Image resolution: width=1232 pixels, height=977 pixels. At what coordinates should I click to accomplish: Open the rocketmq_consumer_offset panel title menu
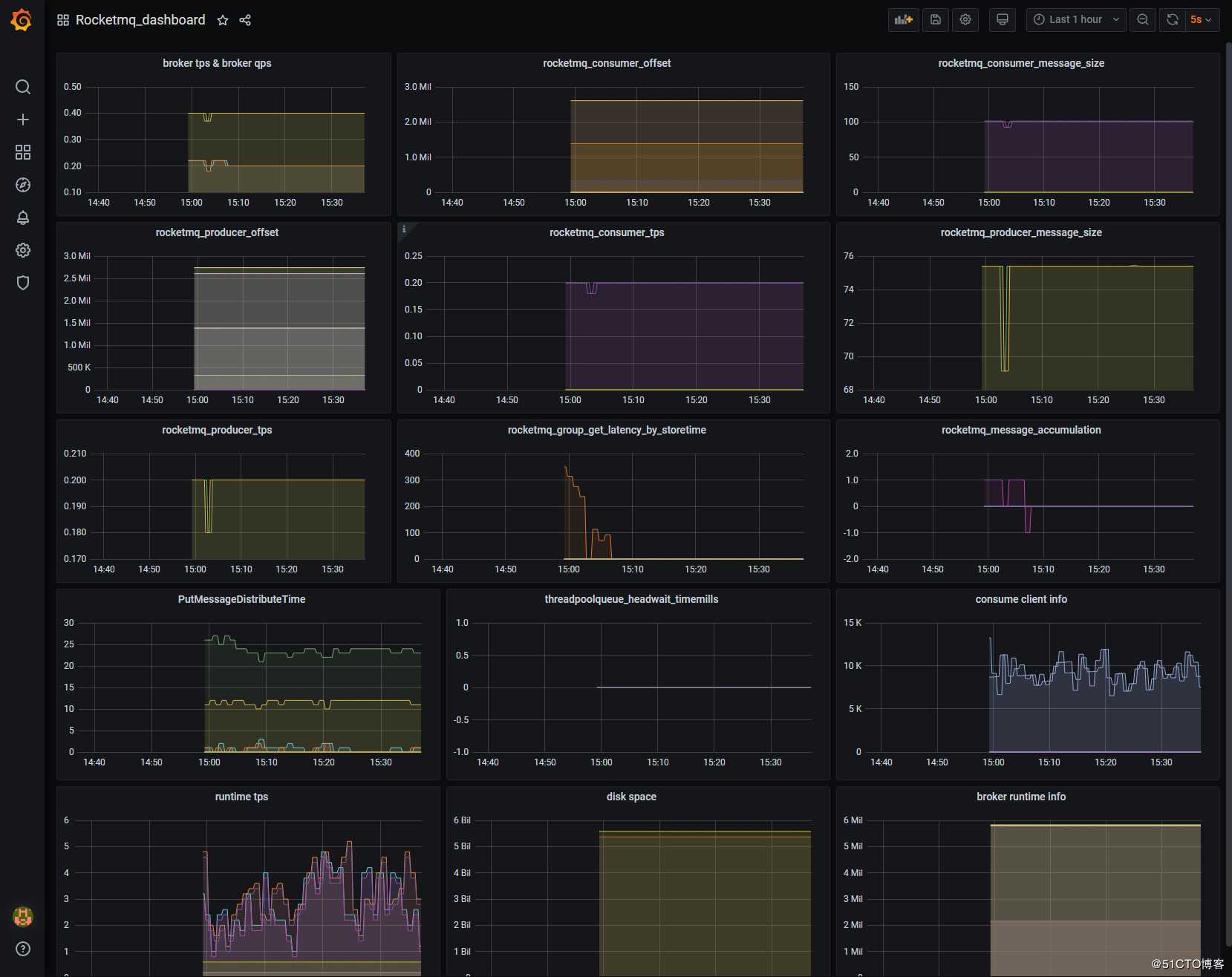[607, 63]
